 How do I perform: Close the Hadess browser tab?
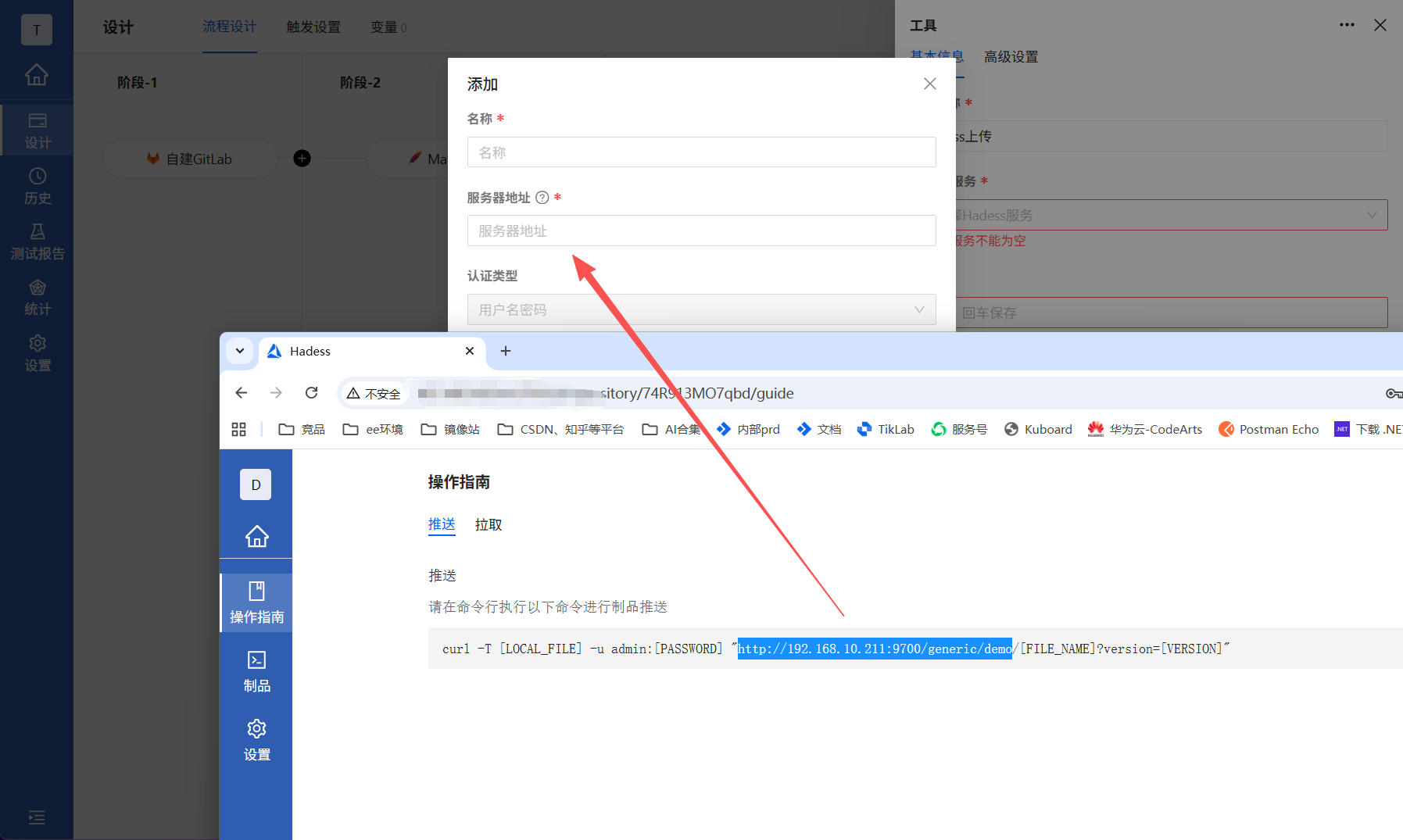(470, 351)
